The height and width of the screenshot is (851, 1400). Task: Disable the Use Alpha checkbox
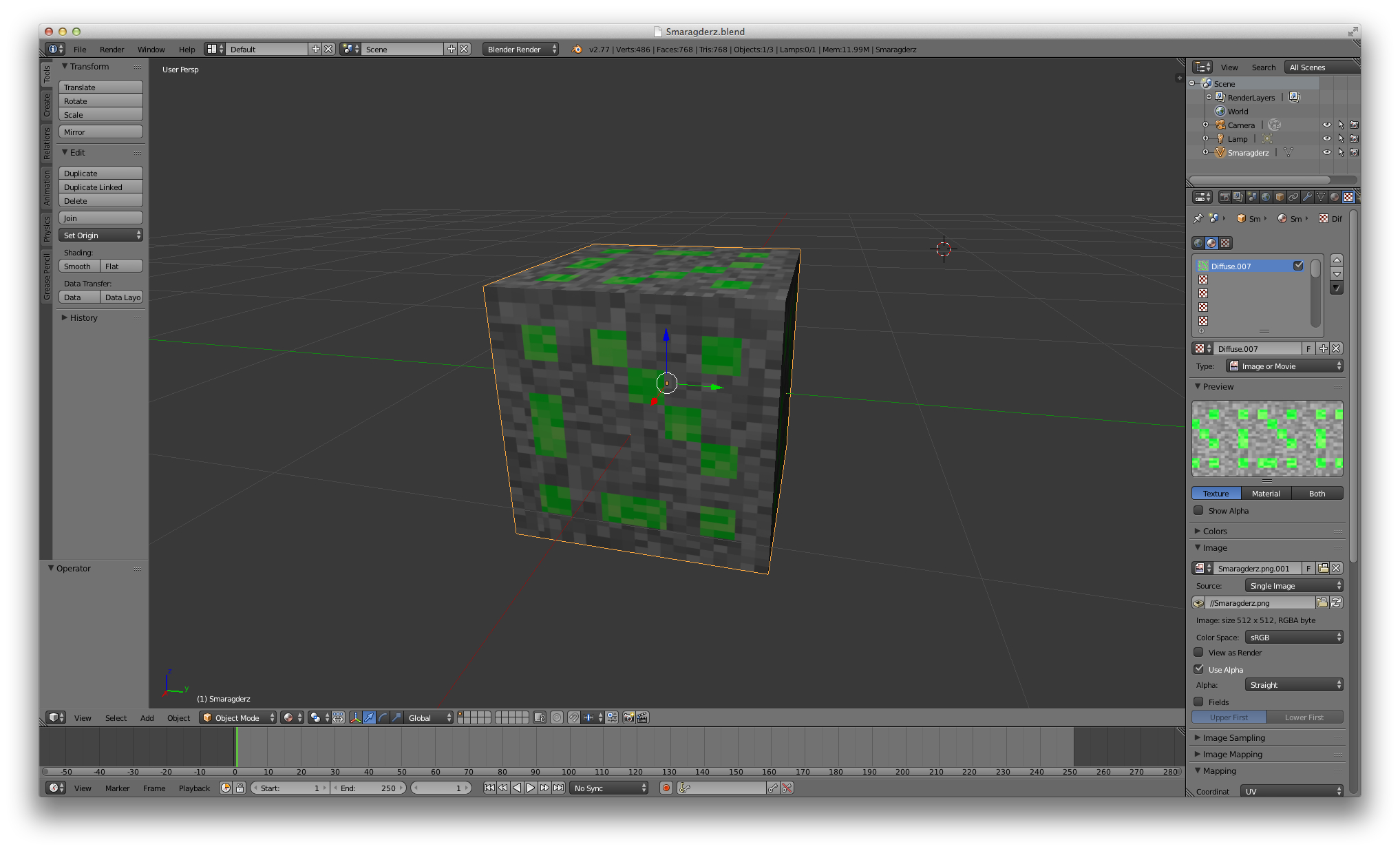coord(1199,669)
